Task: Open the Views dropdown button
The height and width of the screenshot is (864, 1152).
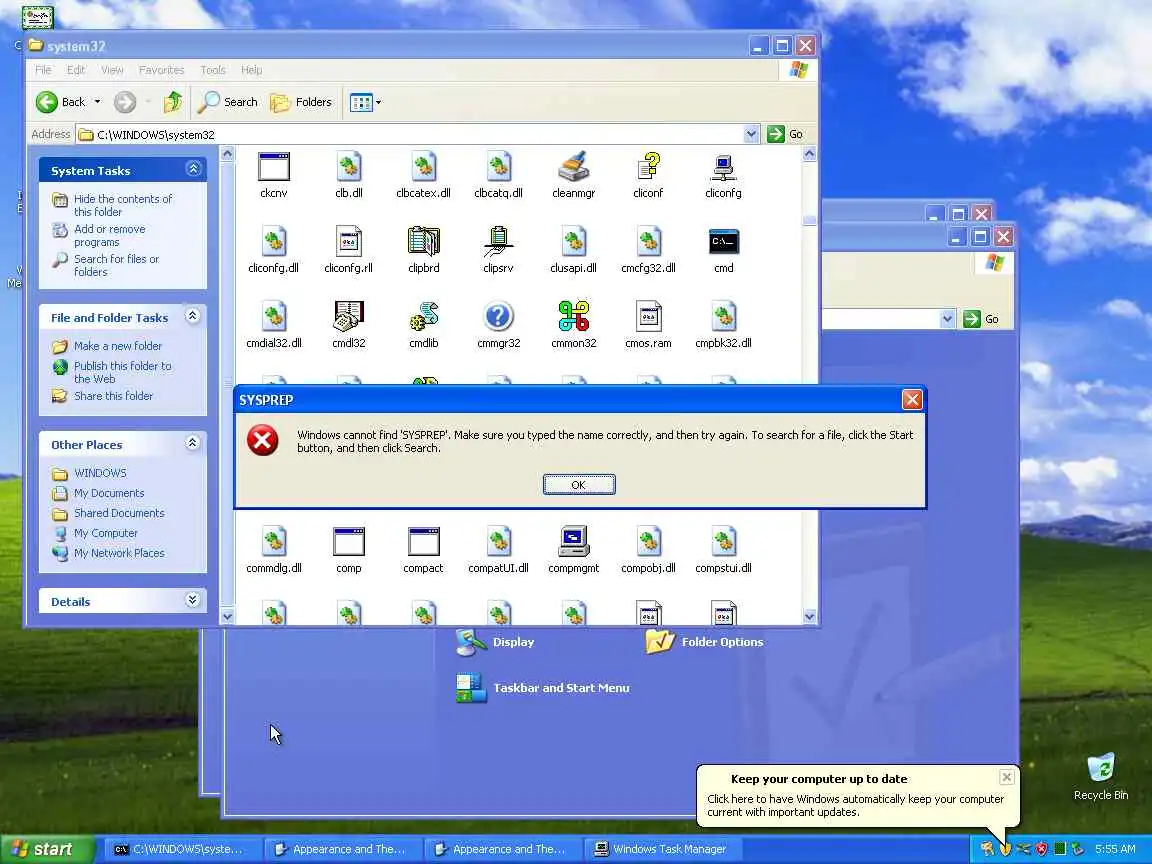Action: coord(365,102)
